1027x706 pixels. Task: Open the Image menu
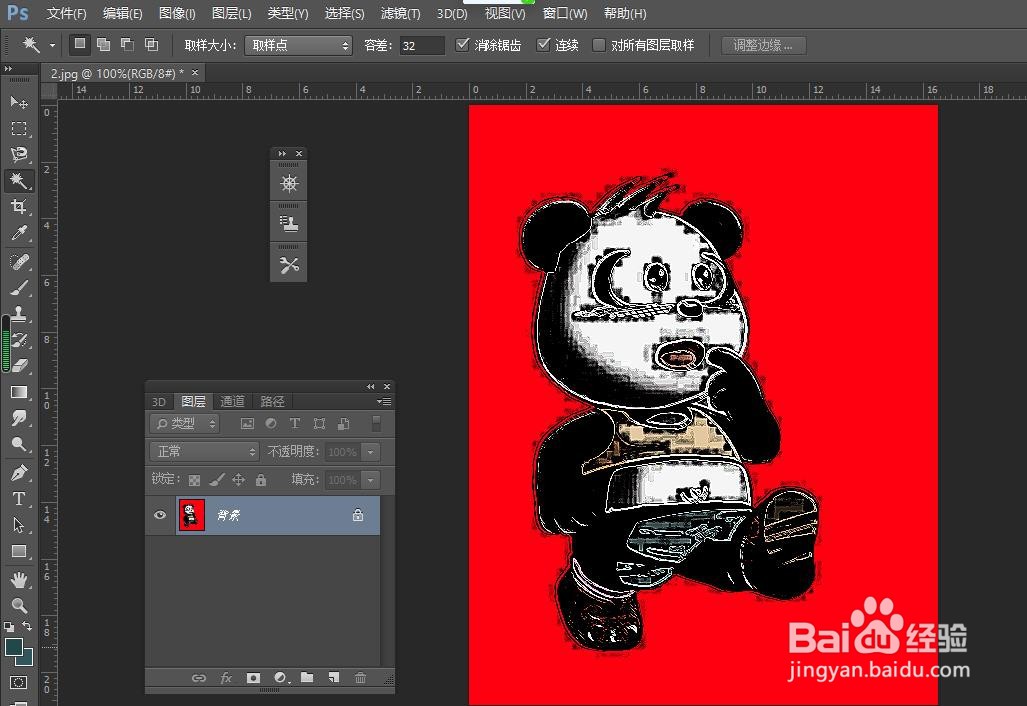point(177,13)
